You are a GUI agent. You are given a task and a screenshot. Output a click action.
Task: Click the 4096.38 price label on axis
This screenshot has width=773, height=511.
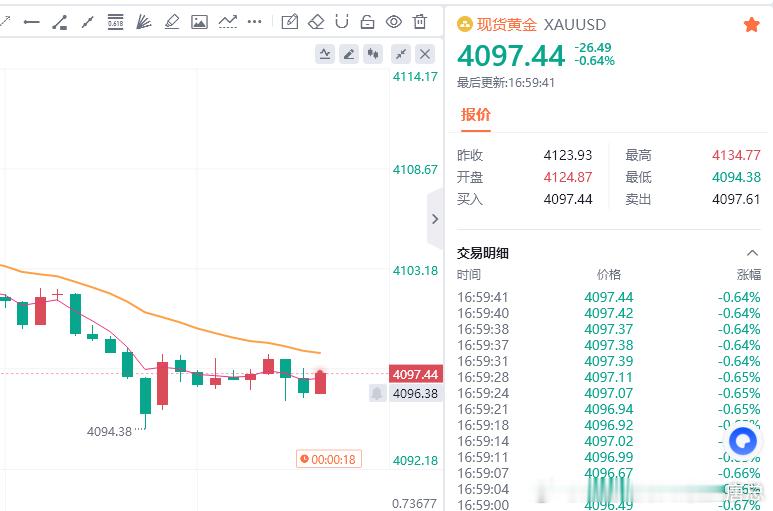pyautogui.click(x=416, y=393)
